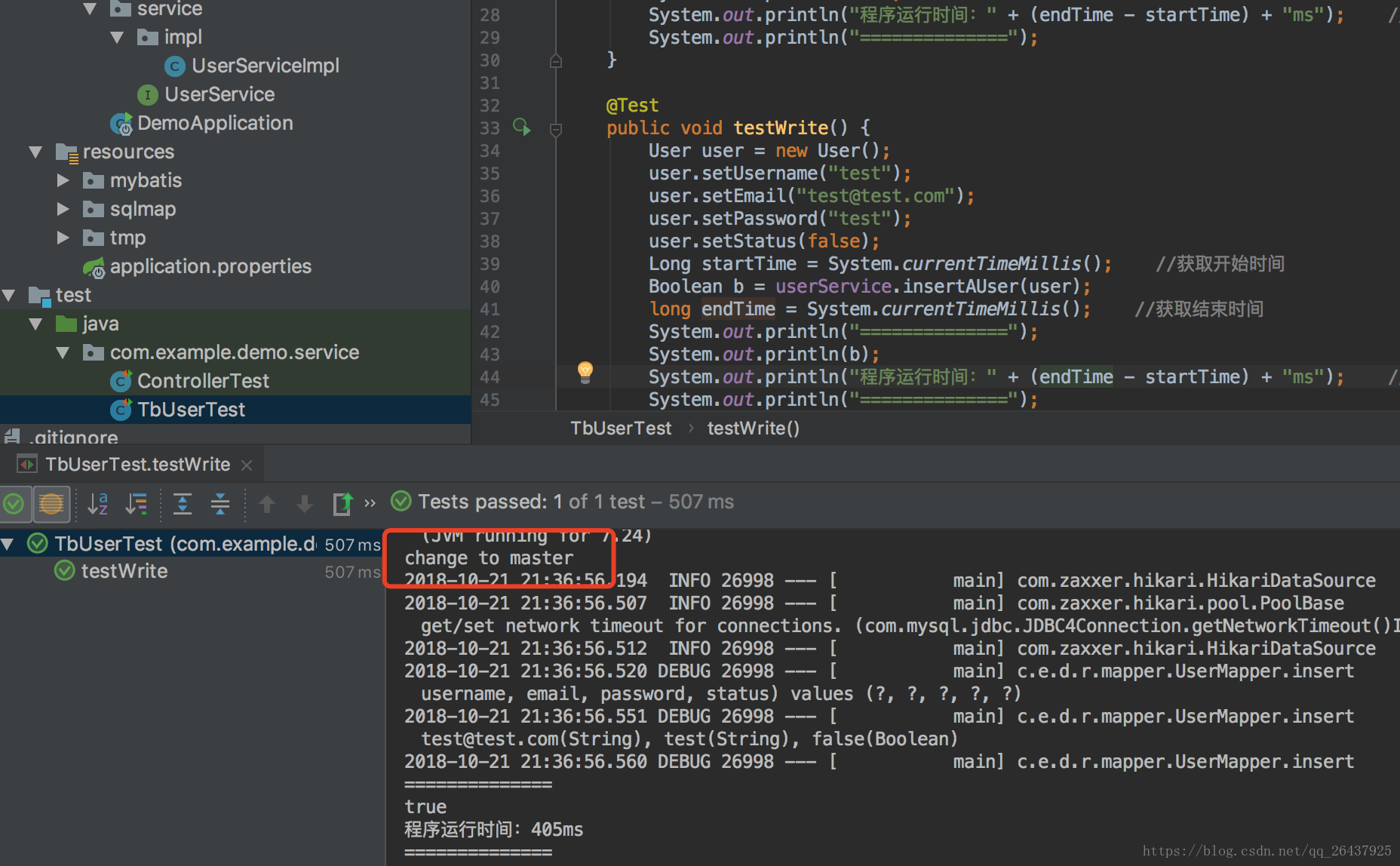Viewport: 1400px width, 866px height.
Task: Open DemoApplication class
Action: (x=215, y=123)
